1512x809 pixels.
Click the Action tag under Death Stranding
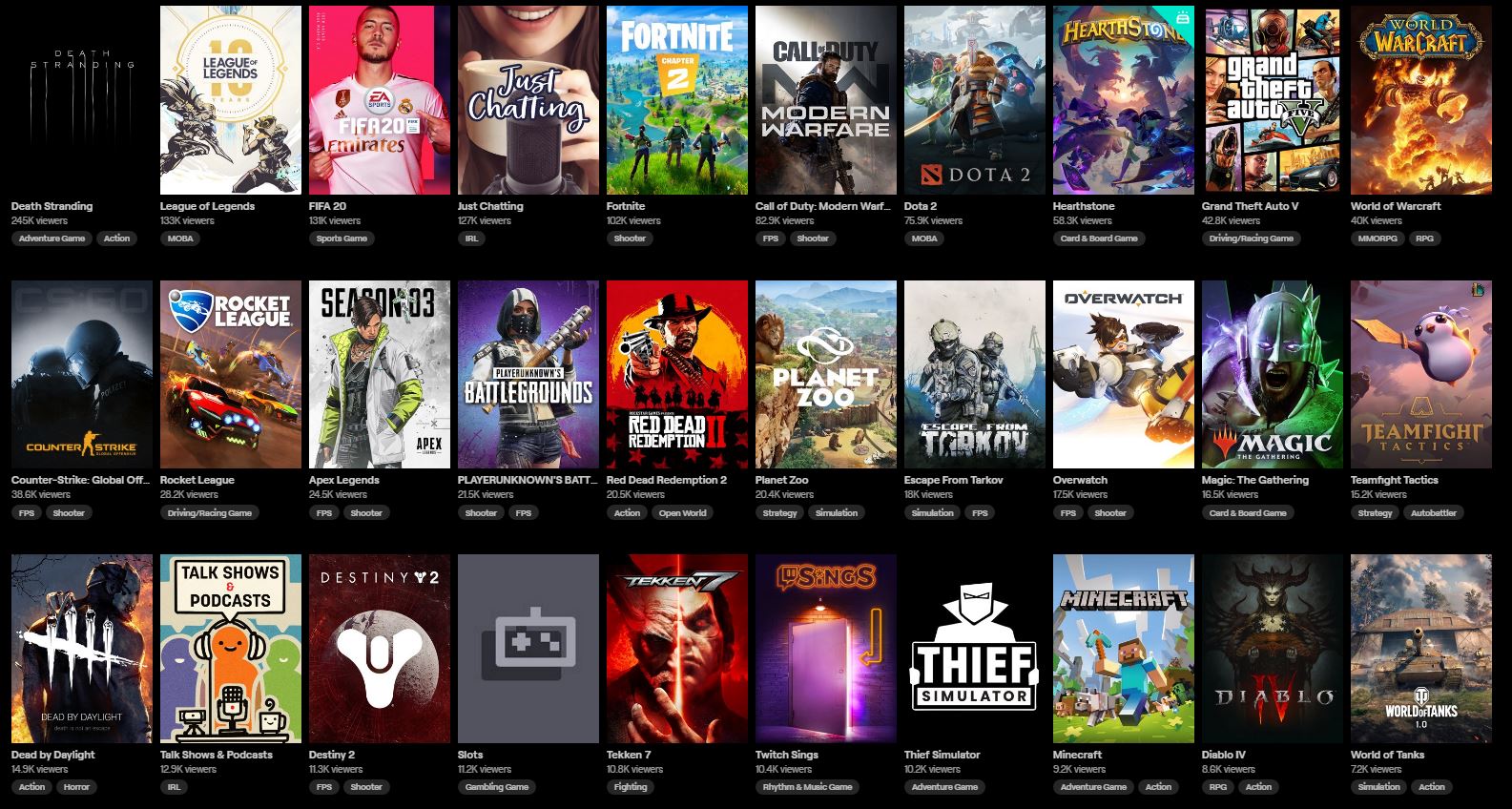(117, 239)
